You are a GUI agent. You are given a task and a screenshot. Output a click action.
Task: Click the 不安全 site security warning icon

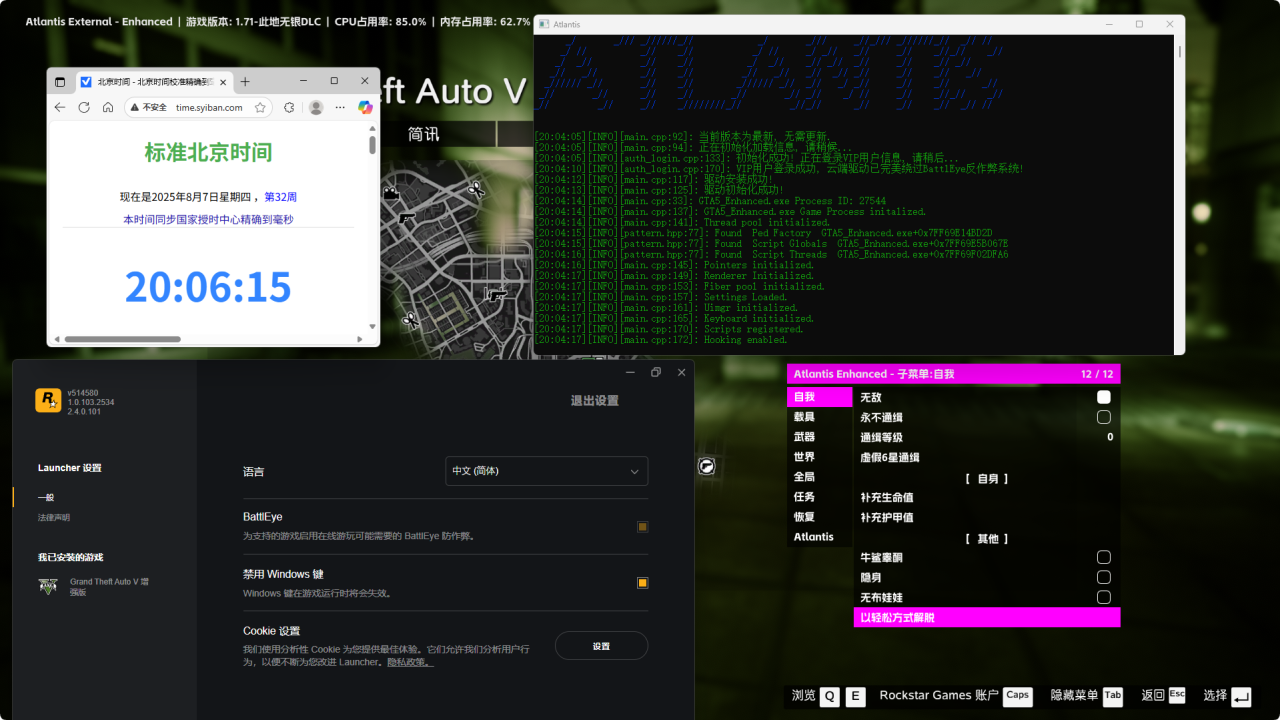coord(134,107)
